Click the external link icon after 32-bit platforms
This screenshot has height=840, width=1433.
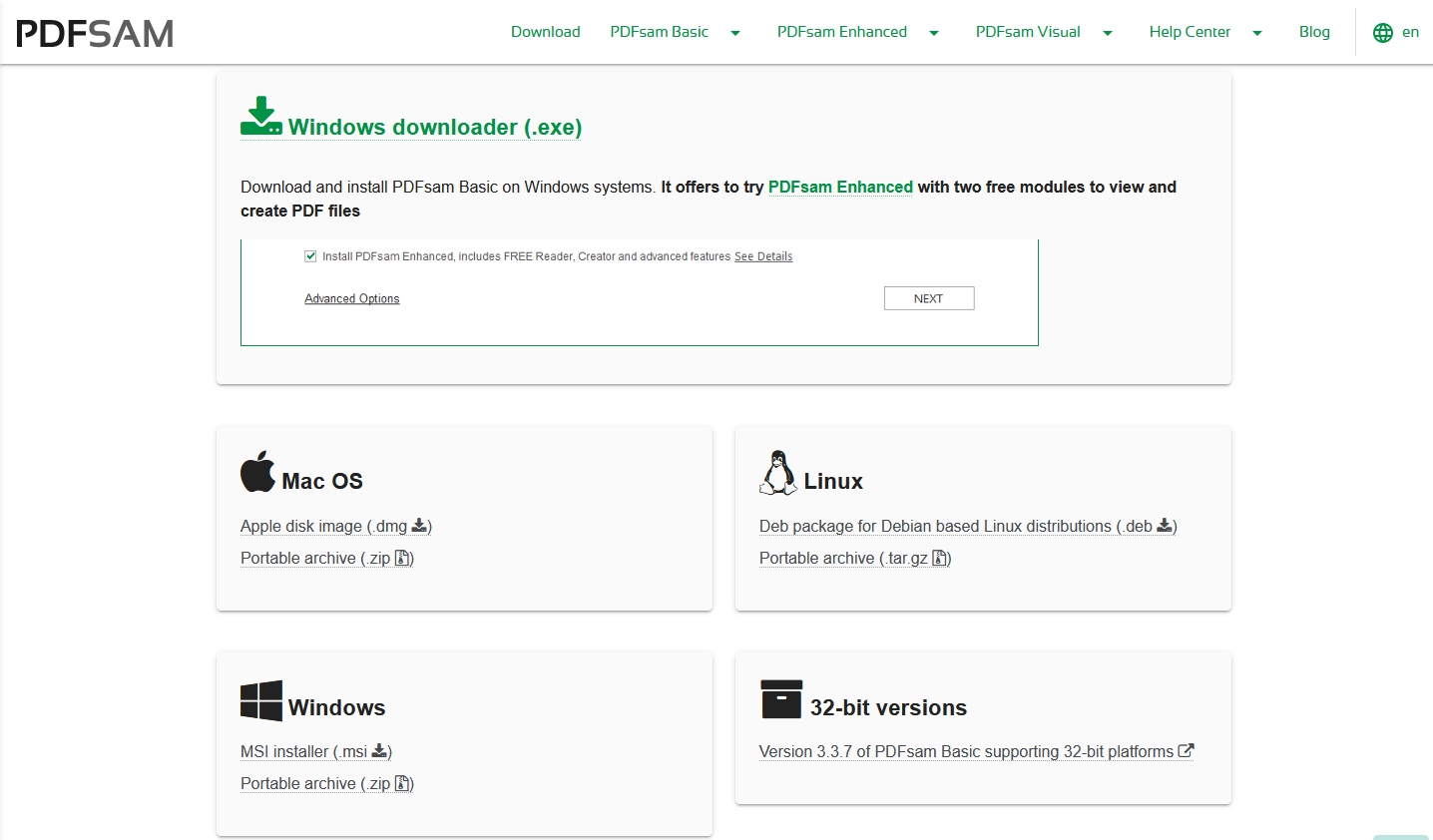[1186, 751]
